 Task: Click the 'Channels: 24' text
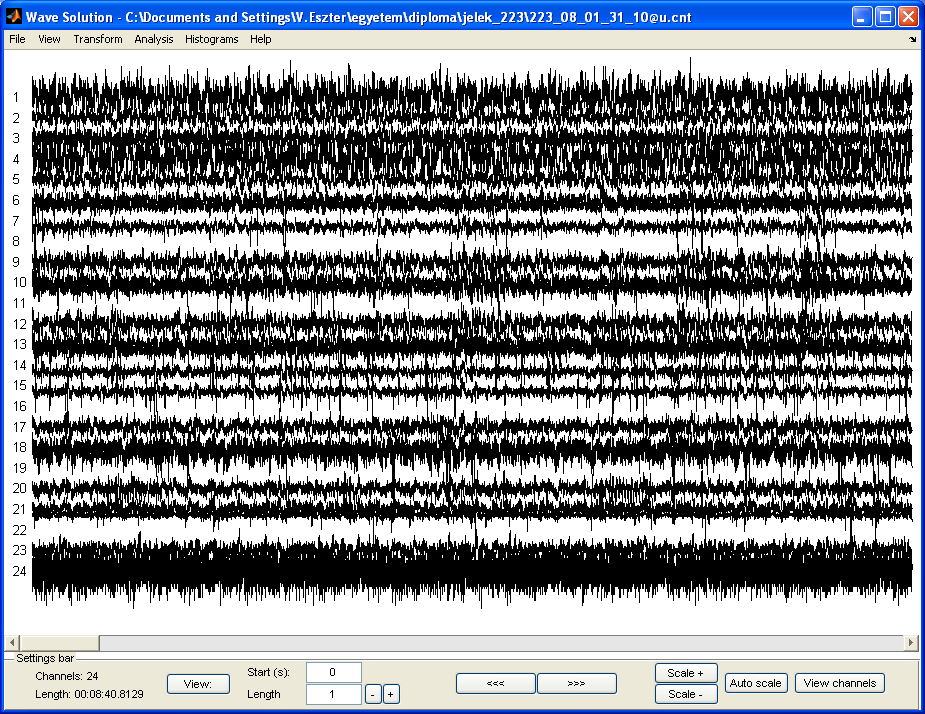tap(67, 676)
